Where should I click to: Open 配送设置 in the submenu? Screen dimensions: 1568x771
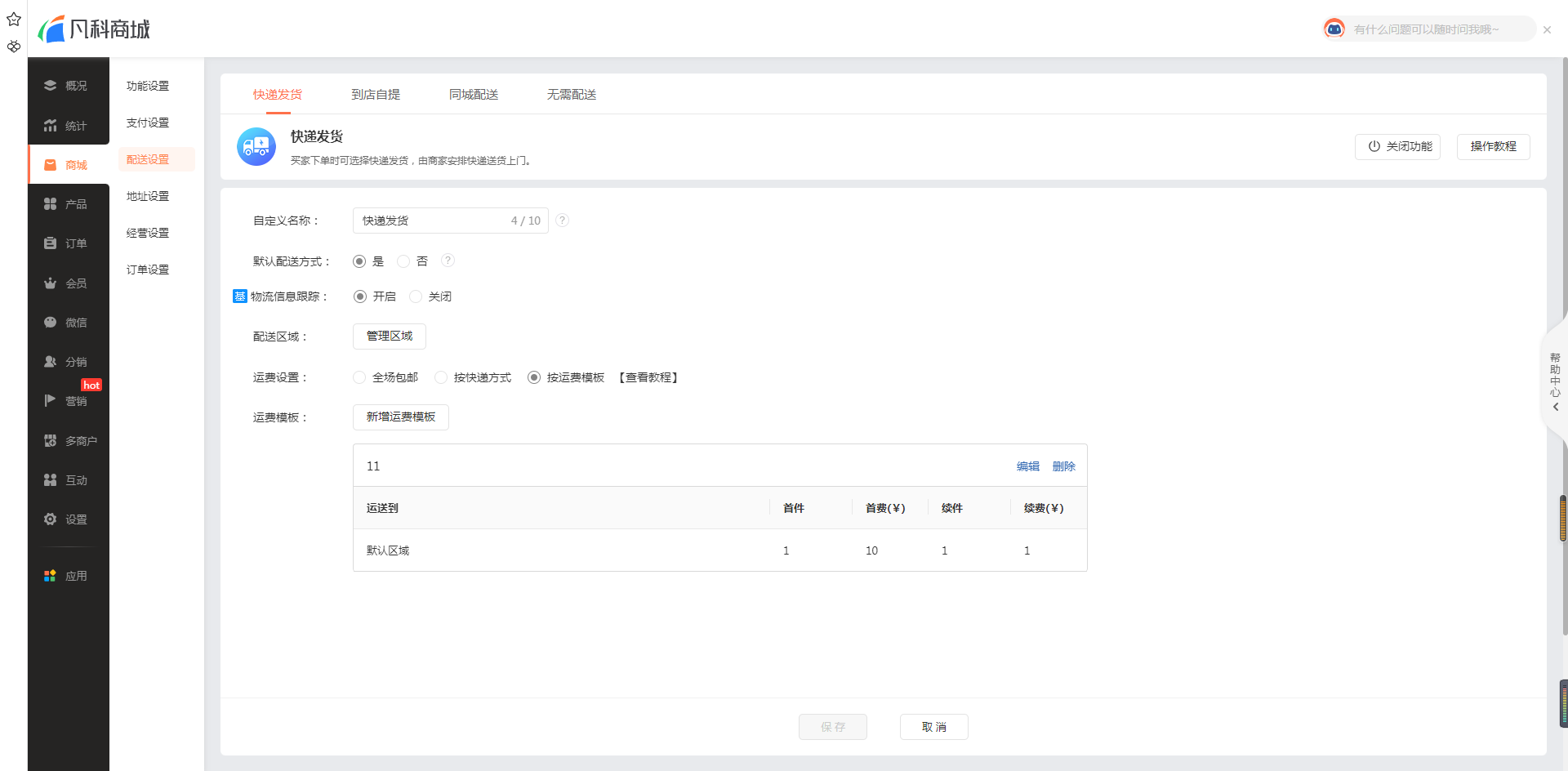pos(156,159)
